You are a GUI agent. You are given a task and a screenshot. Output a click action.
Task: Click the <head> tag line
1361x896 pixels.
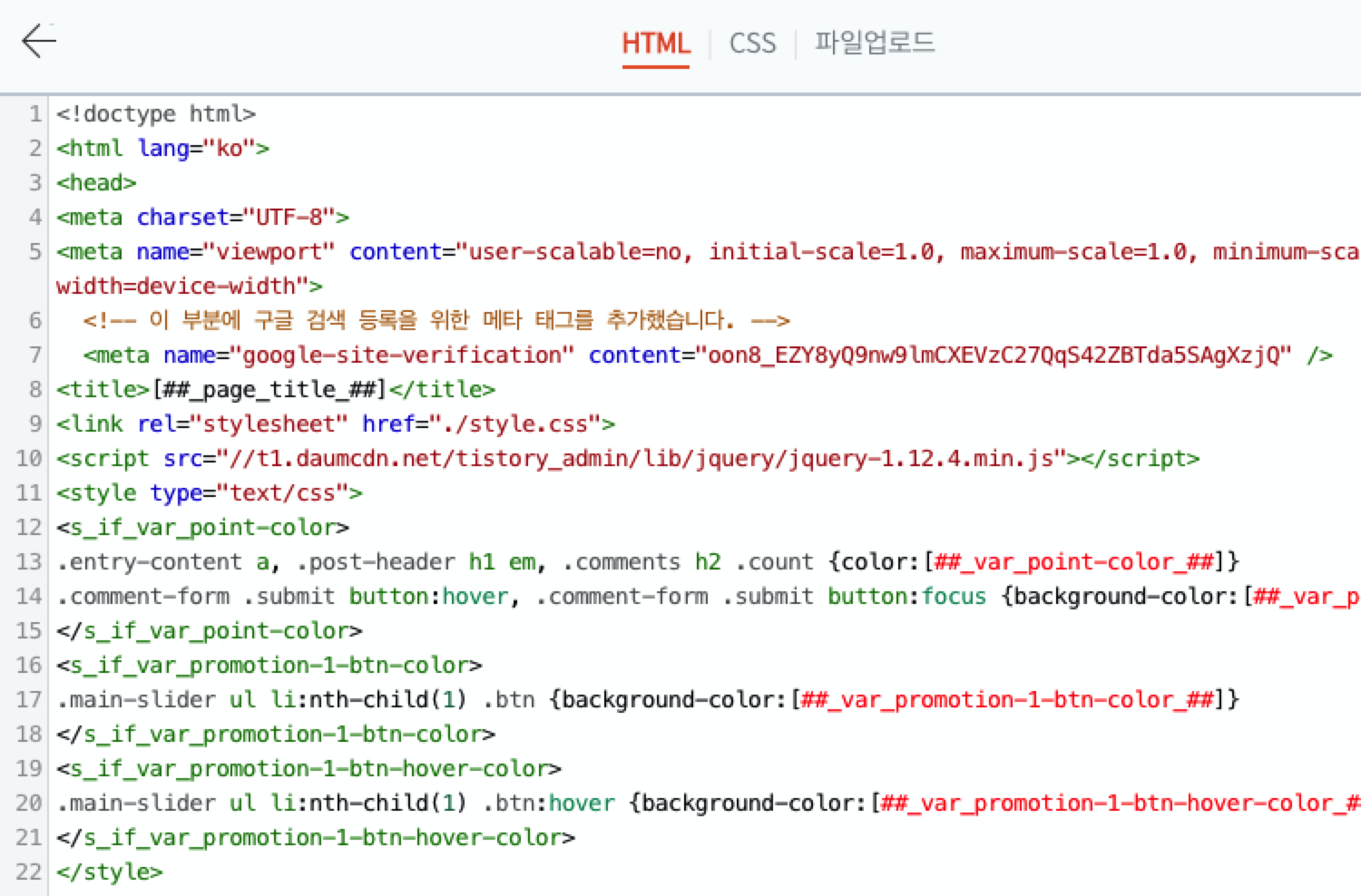click(96, 183)
